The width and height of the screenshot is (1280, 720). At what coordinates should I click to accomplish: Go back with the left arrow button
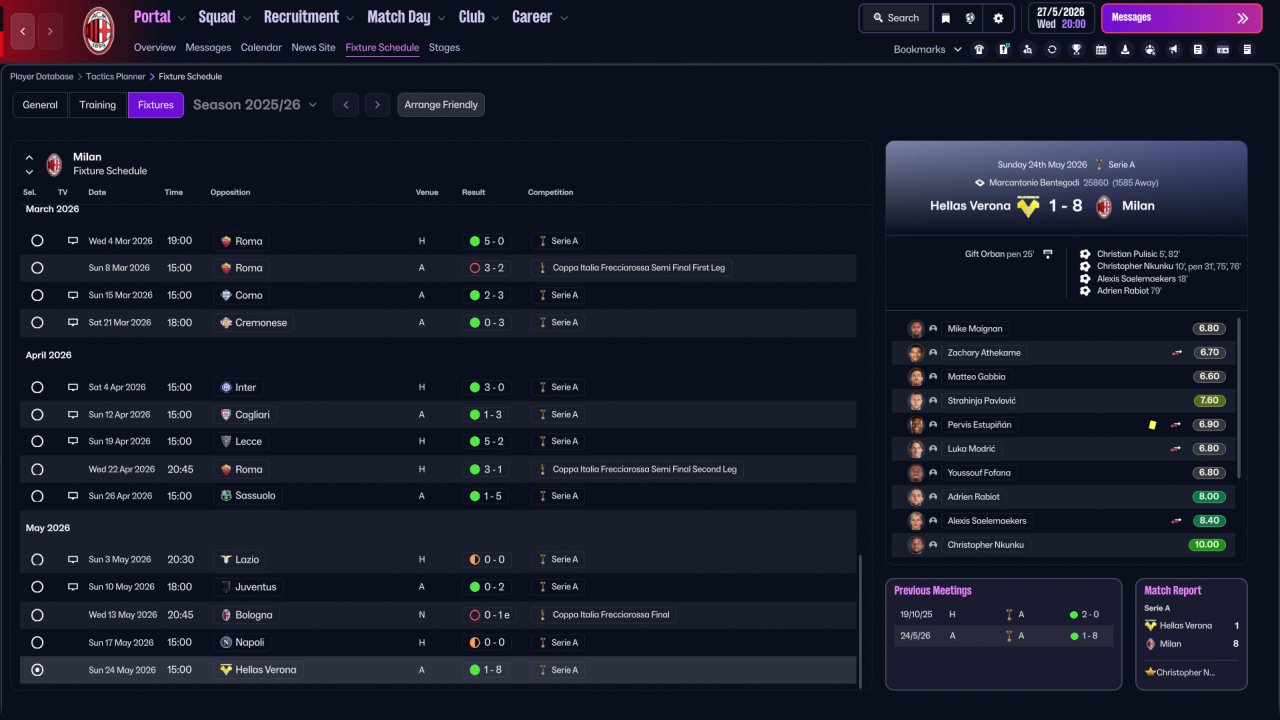23,31
